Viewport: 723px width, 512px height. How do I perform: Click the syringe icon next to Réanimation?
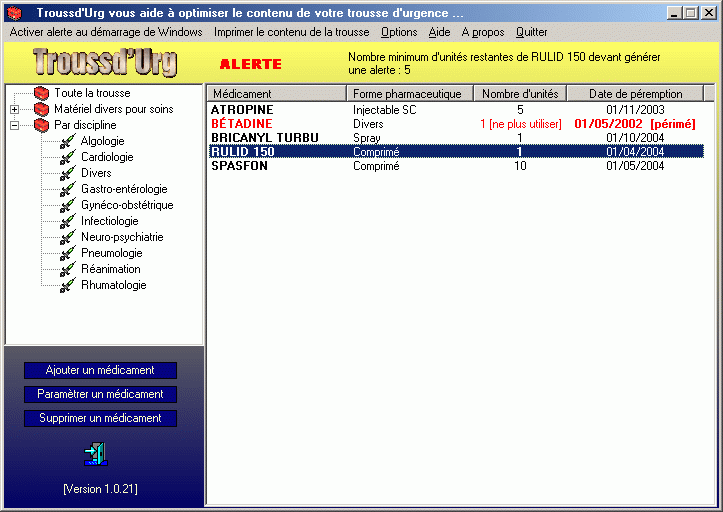[x=68, y=269]
